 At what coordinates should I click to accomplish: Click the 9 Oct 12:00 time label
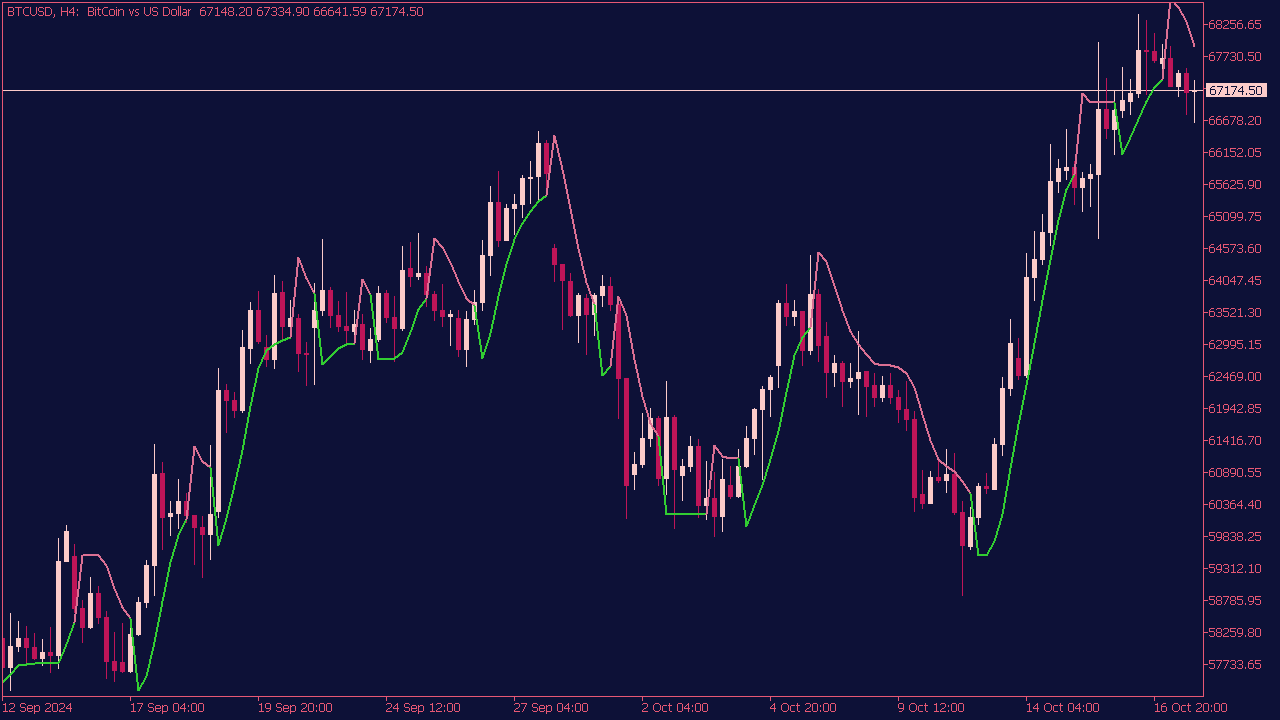pos(931,708)
